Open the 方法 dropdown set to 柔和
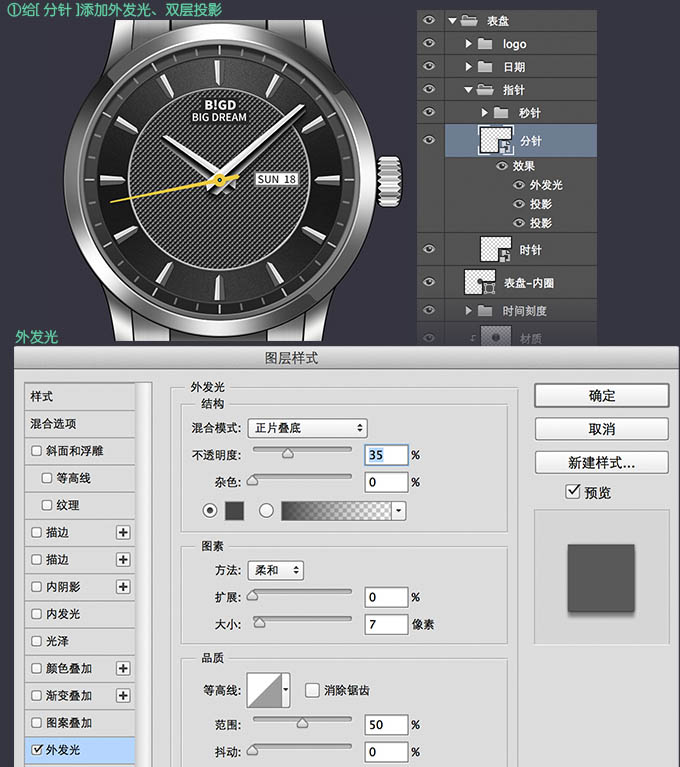 click(276, 570)
